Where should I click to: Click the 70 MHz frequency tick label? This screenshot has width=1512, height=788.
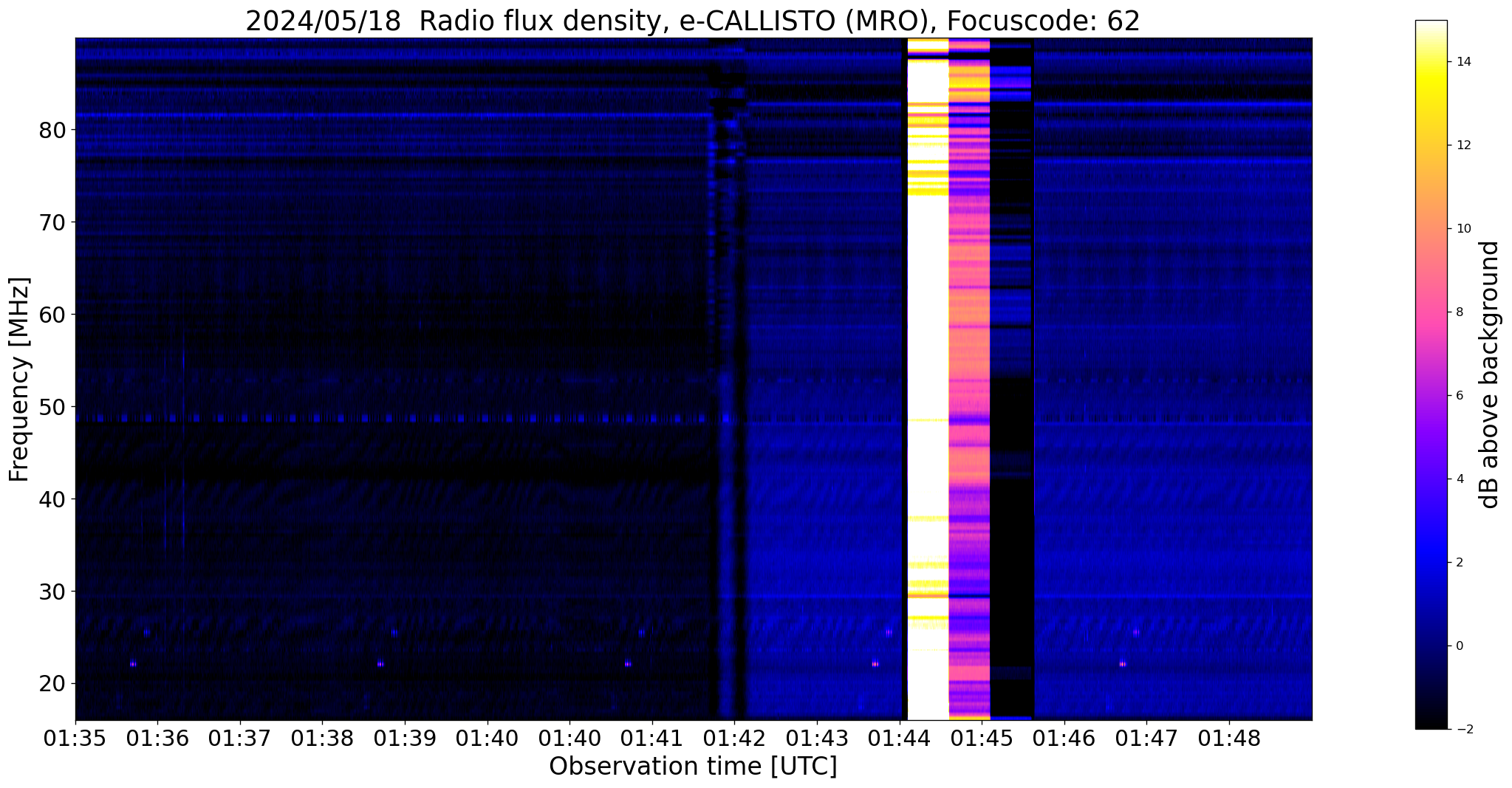52,223
